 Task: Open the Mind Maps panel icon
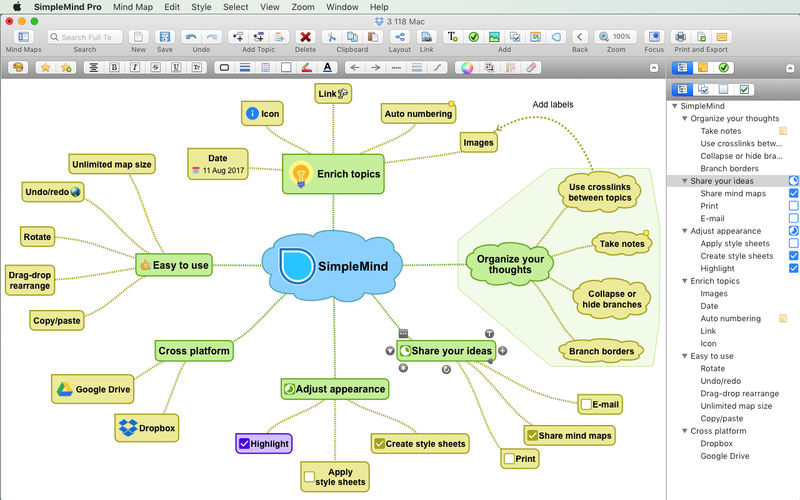coord(23,37)
